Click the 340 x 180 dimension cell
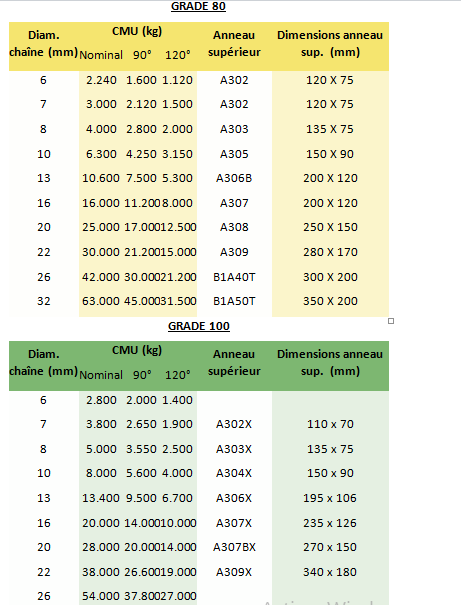Image resolution: width=461 pixels, height=605 pixels. pos(330,572)
